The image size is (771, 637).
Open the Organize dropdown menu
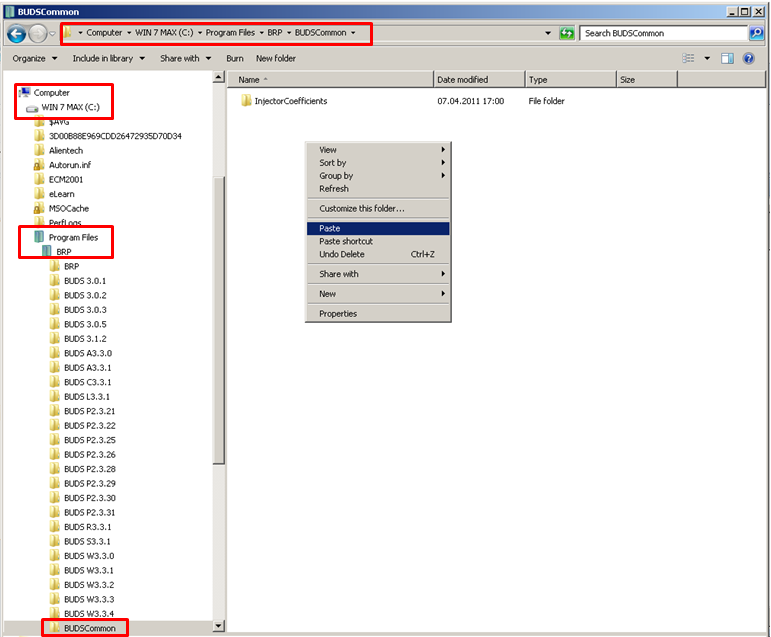tap(35, 59)
